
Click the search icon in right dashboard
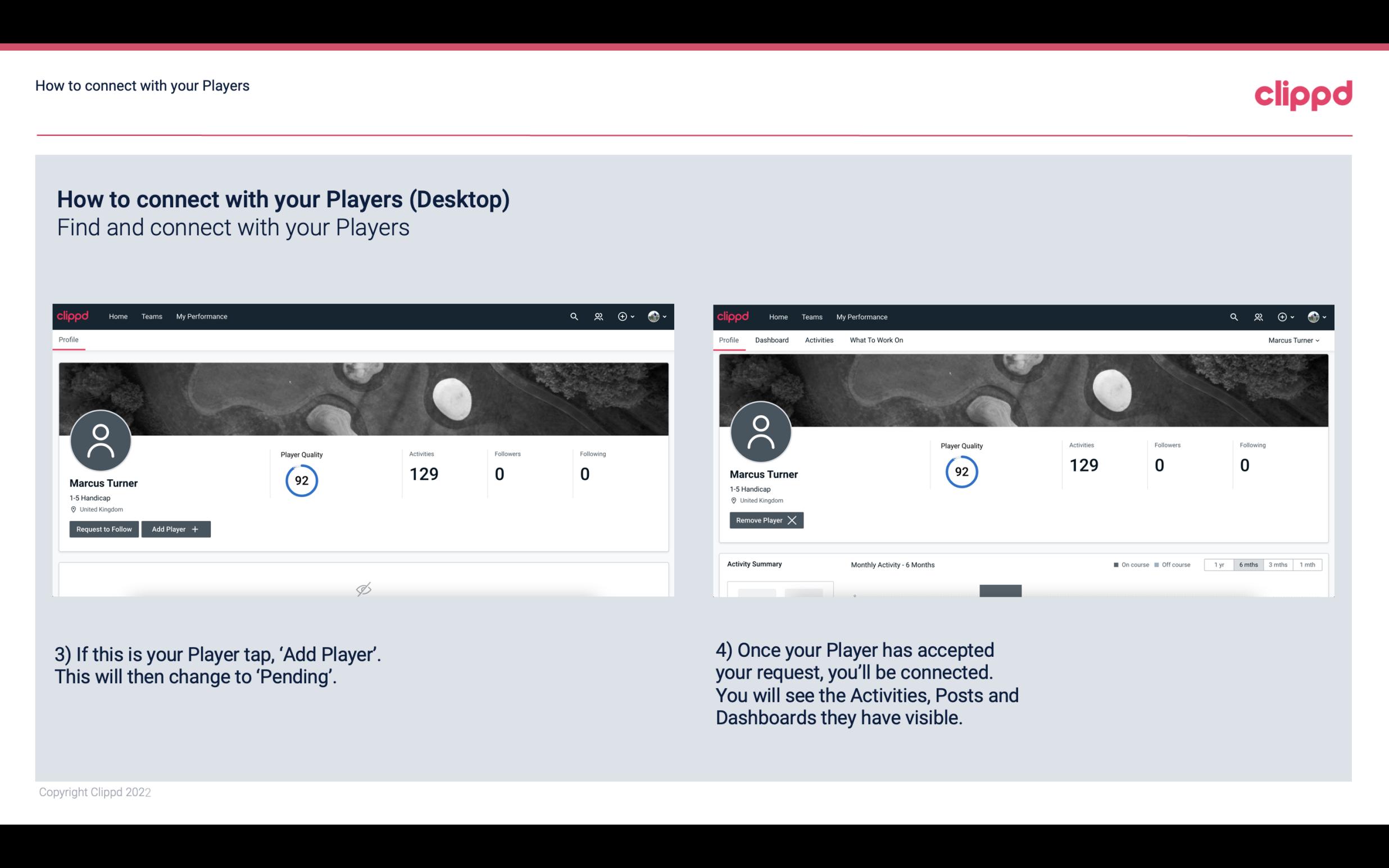(x=1233, y=316)
